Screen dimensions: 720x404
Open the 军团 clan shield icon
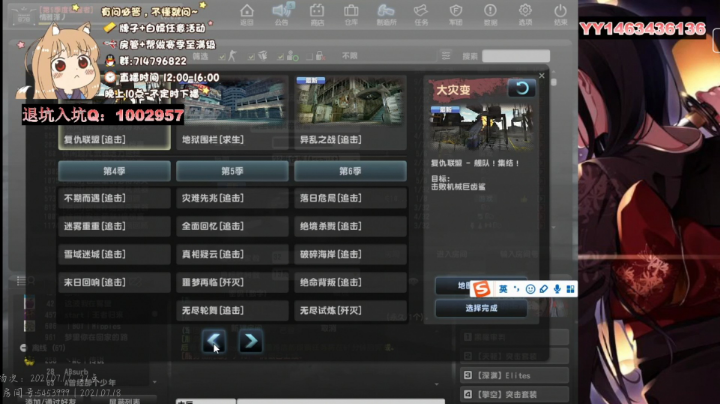click(x=456, y=14)
